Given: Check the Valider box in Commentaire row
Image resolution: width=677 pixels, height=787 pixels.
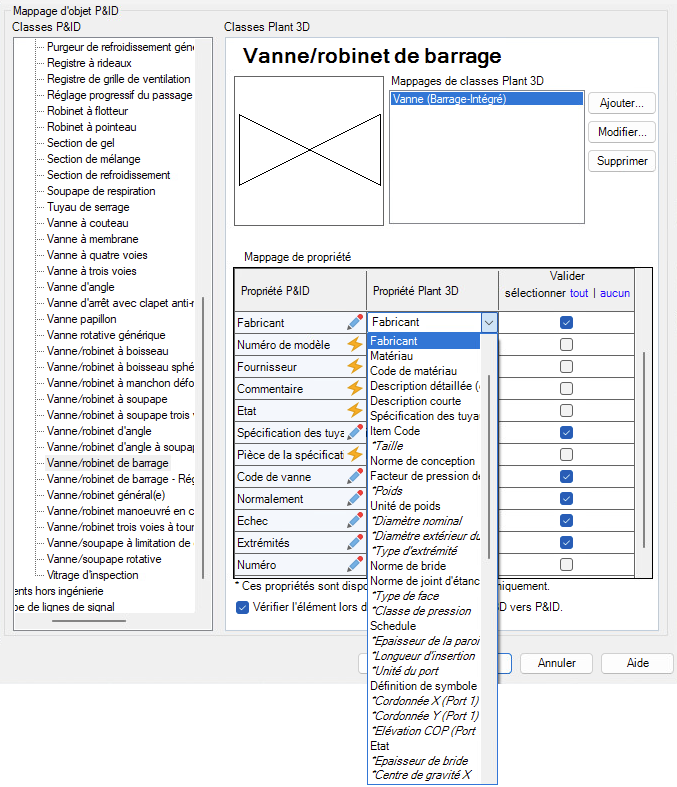Looking at the screenshot, I should pyautogui.click(x=566, y=388).
